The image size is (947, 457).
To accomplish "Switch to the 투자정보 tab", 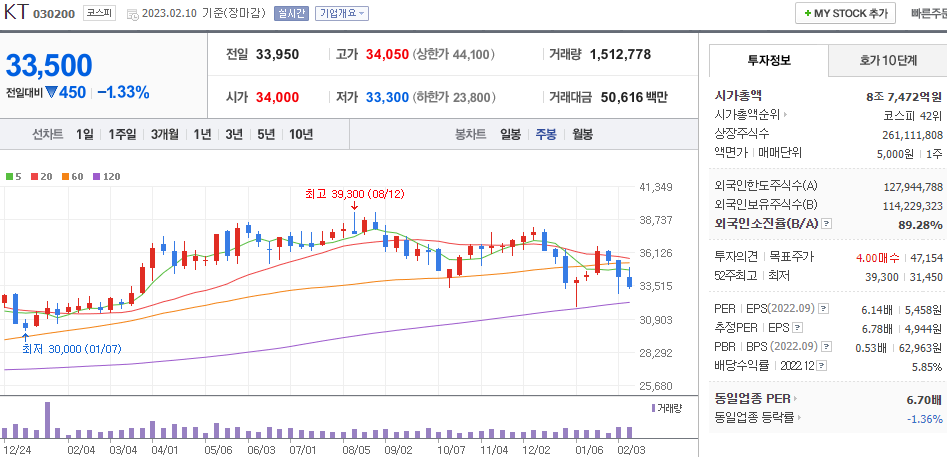I will point(769,60).
